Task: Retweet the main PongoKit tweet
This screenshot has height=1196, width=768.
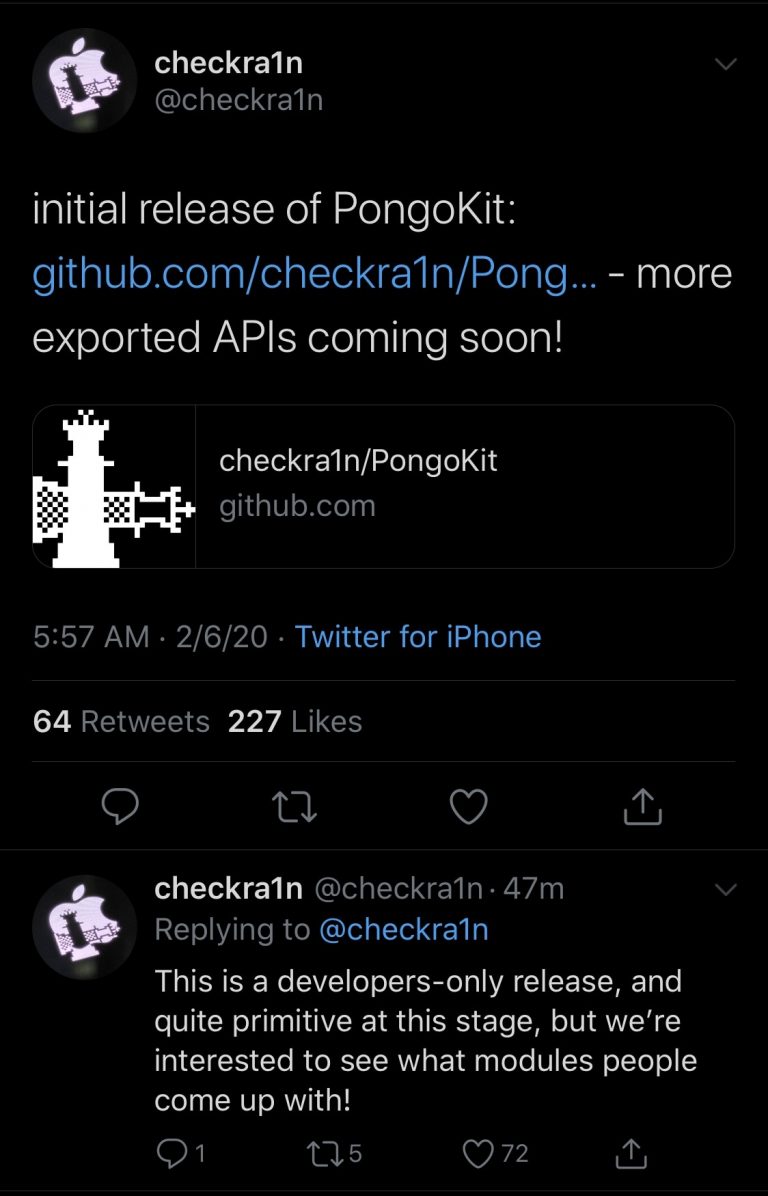Action: pyautogui.click(x=295, y=807)
